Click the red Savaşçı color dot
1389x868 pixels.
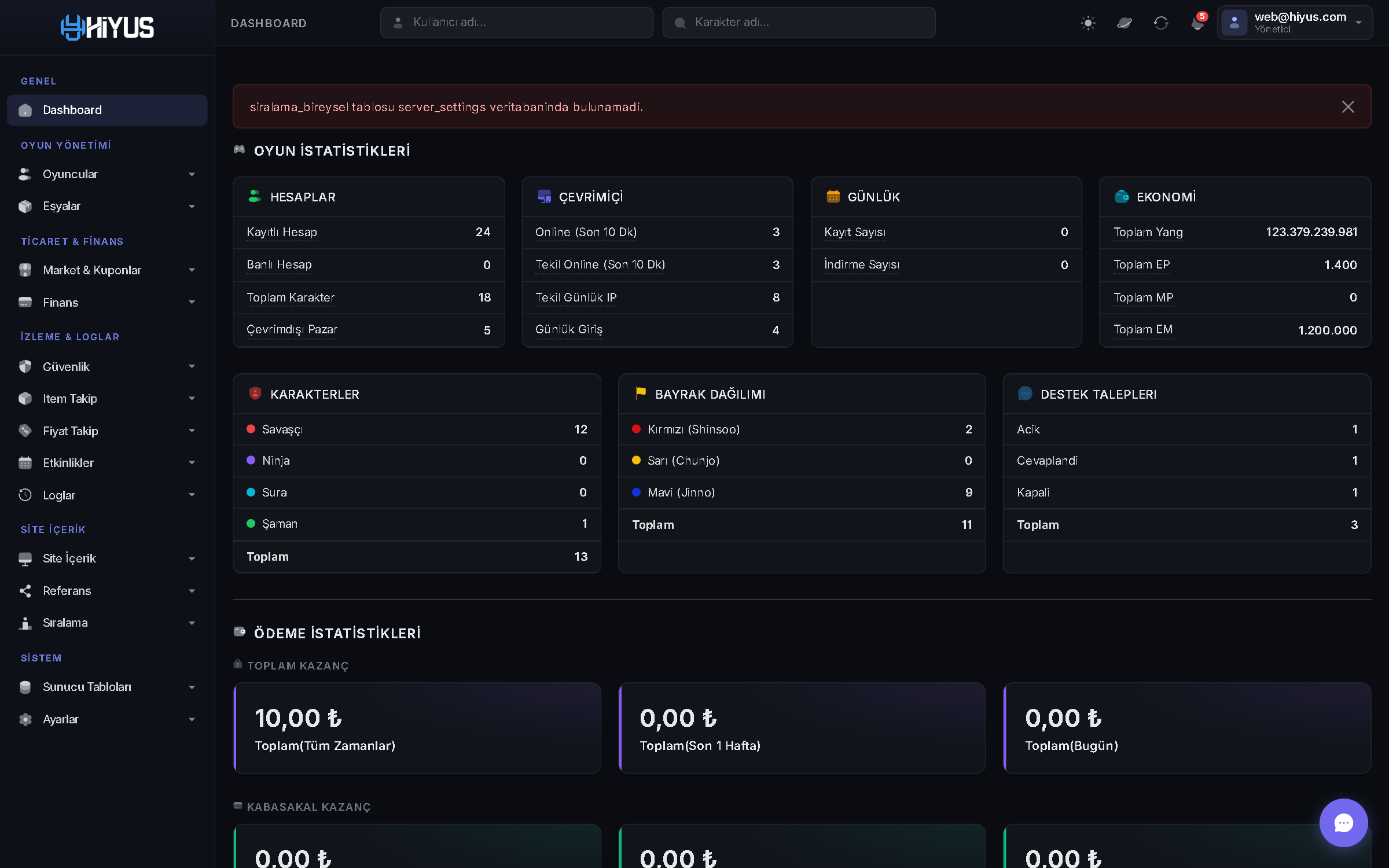[251, 429]
